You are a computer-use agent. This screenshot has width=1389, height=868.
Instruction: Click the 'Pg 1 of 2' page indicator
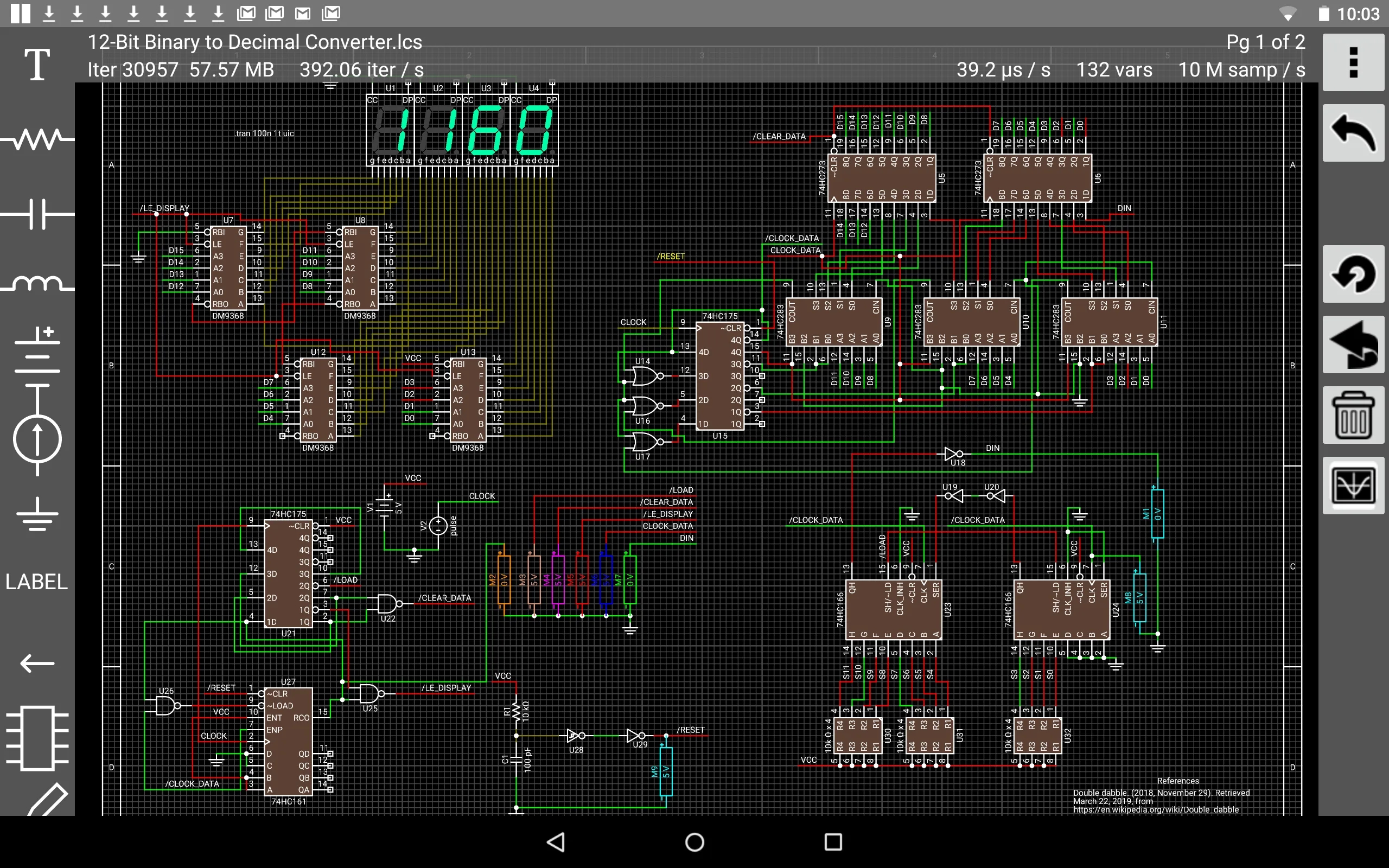point(1266,42)
